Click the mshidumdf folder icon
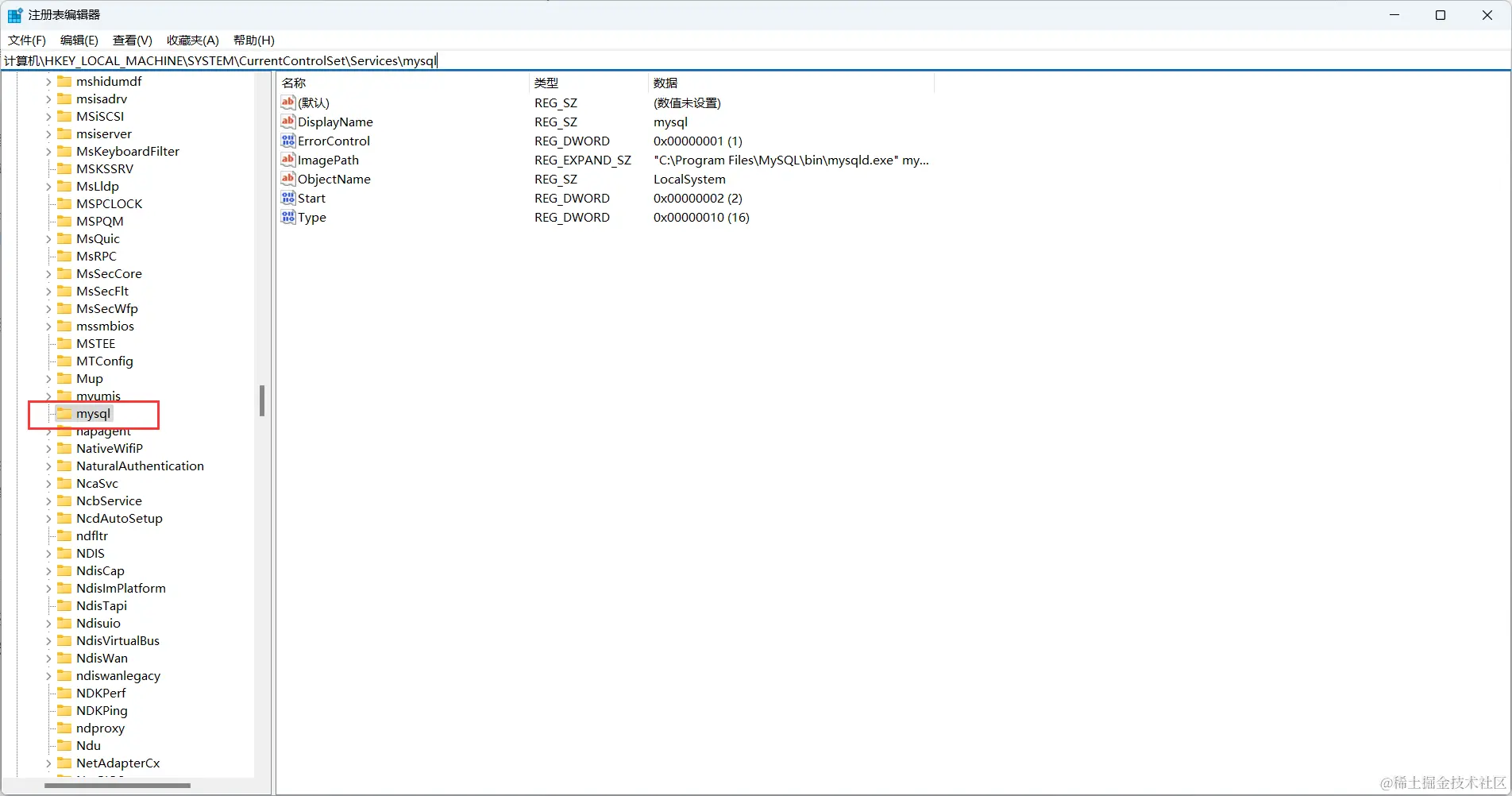The image size is (1512, 796). (64, 81)
